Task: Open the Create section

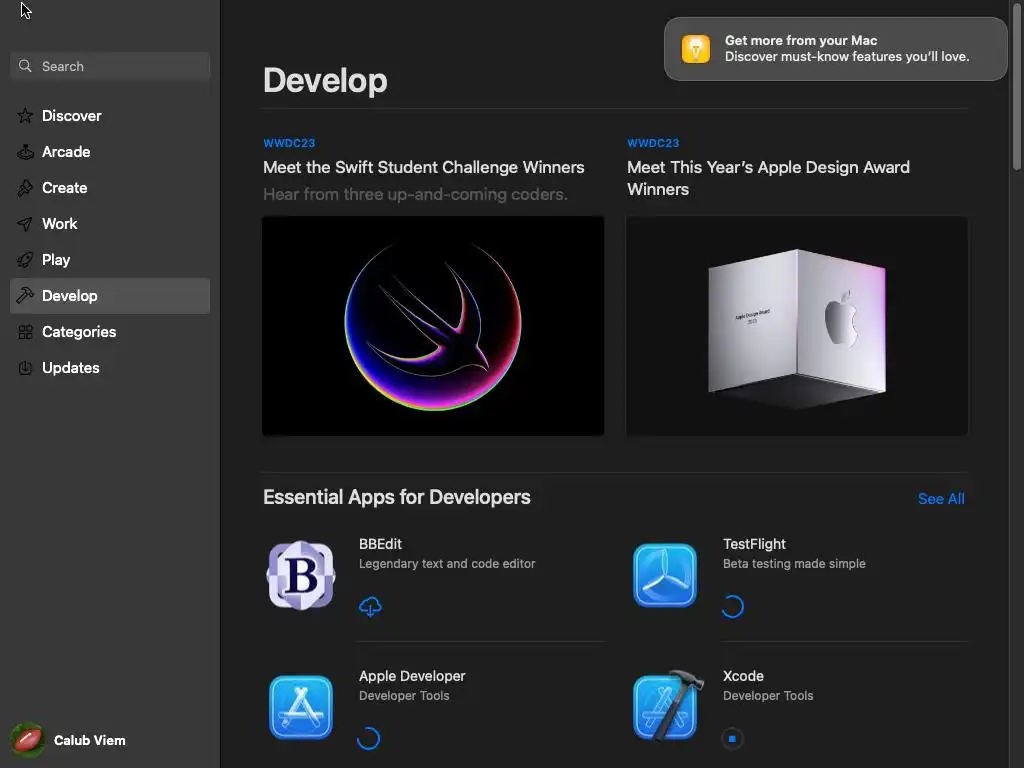Action: point(110,188)
